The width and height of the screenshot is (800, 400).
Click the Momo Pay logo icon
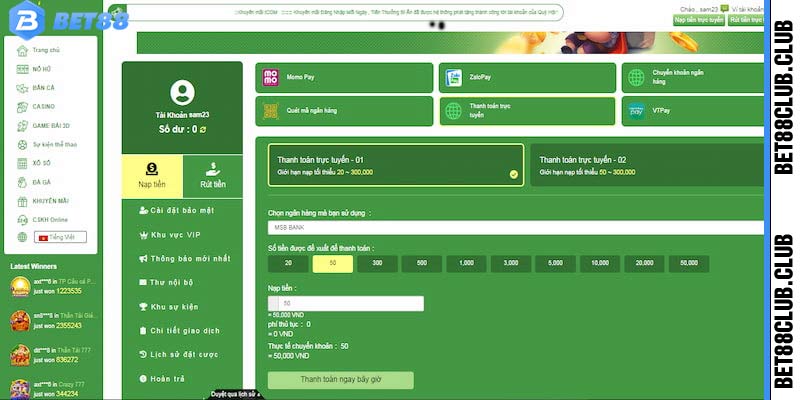[270, 78]
